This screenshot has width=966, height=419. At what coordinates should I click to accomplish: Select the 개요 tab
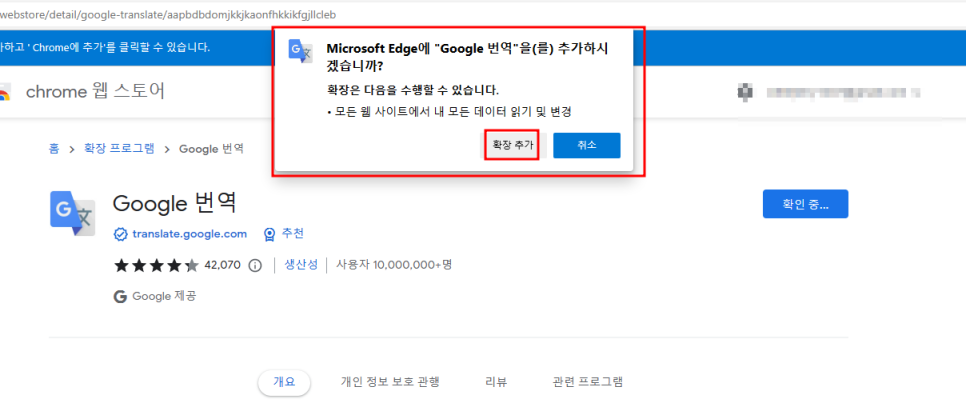(x=284, y=382)
